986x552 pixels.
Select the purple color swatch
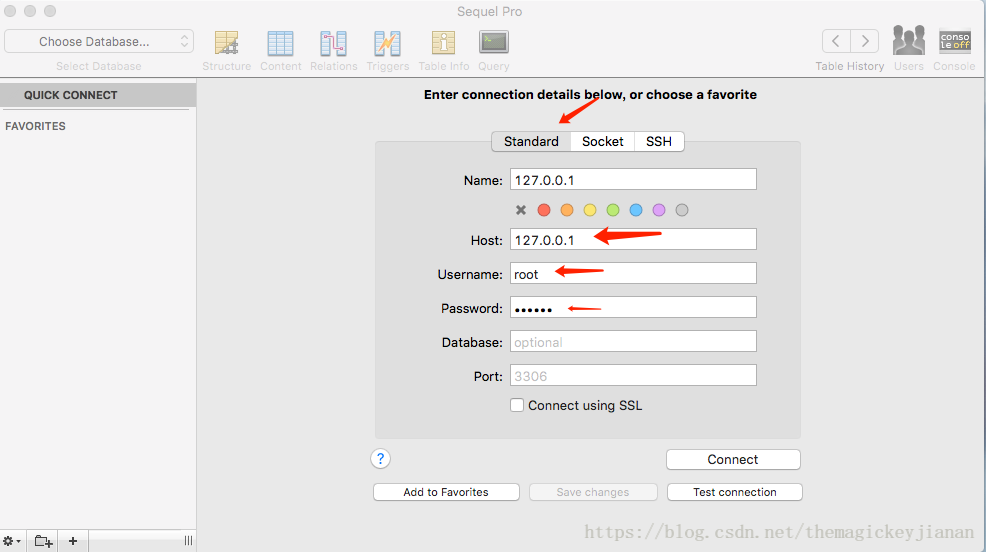point(659,210)
